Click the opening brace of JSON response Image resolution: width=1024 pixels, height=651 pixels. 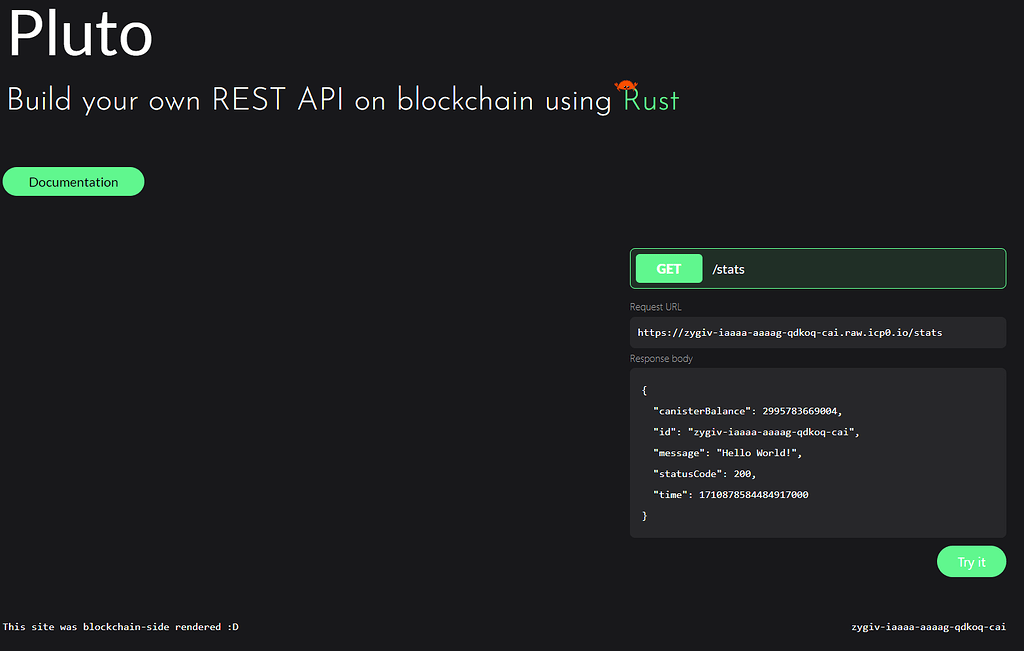(x=645, y=390)
